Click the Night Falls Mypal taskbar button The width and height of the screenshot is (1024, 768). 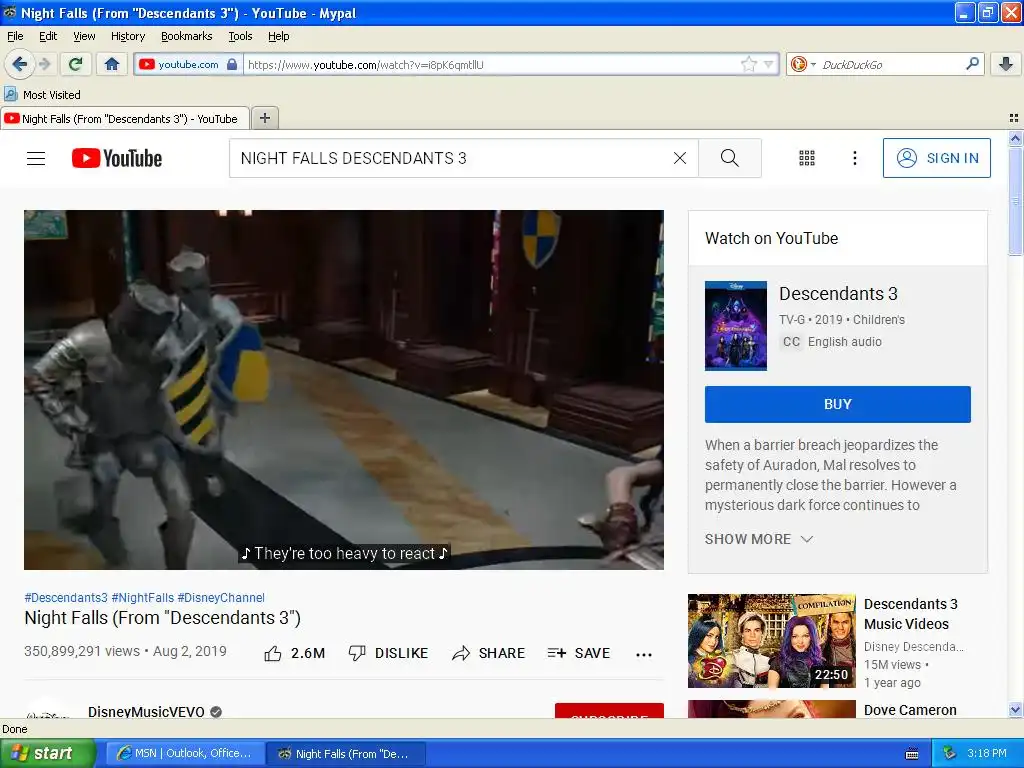(x=347, y=753)
